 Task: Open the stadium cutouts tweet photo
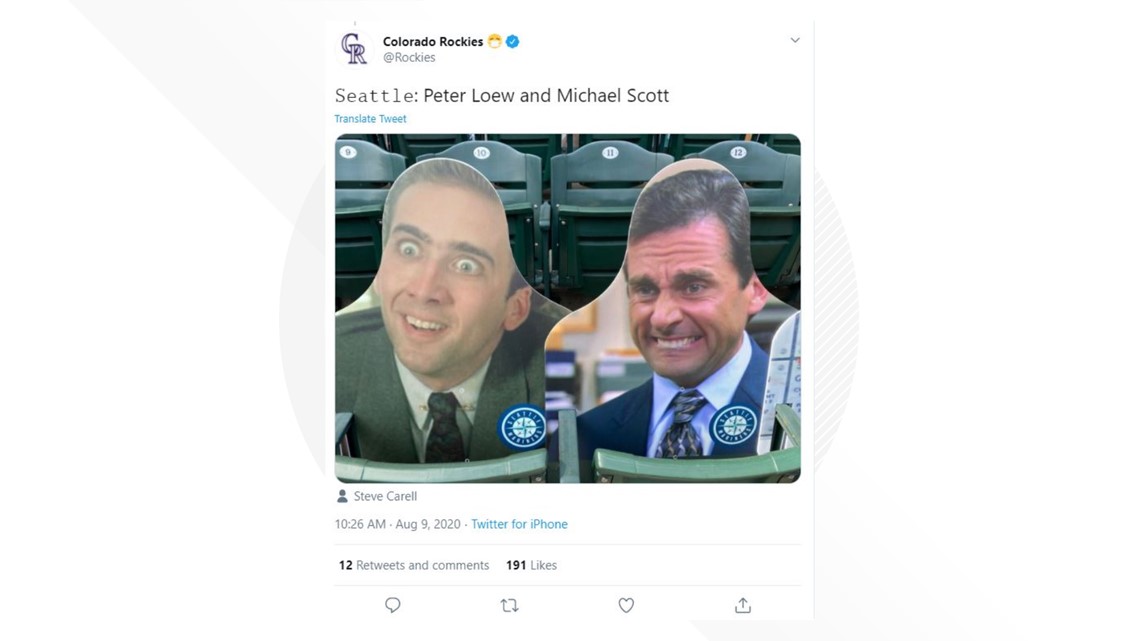[x=568, y=308]
